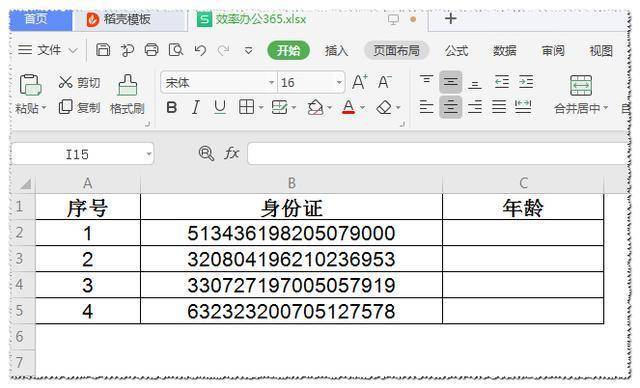The width and height of the screenshot is (640, 388).
Task: Click the Clear eraser icon
Action: (384, 108)
